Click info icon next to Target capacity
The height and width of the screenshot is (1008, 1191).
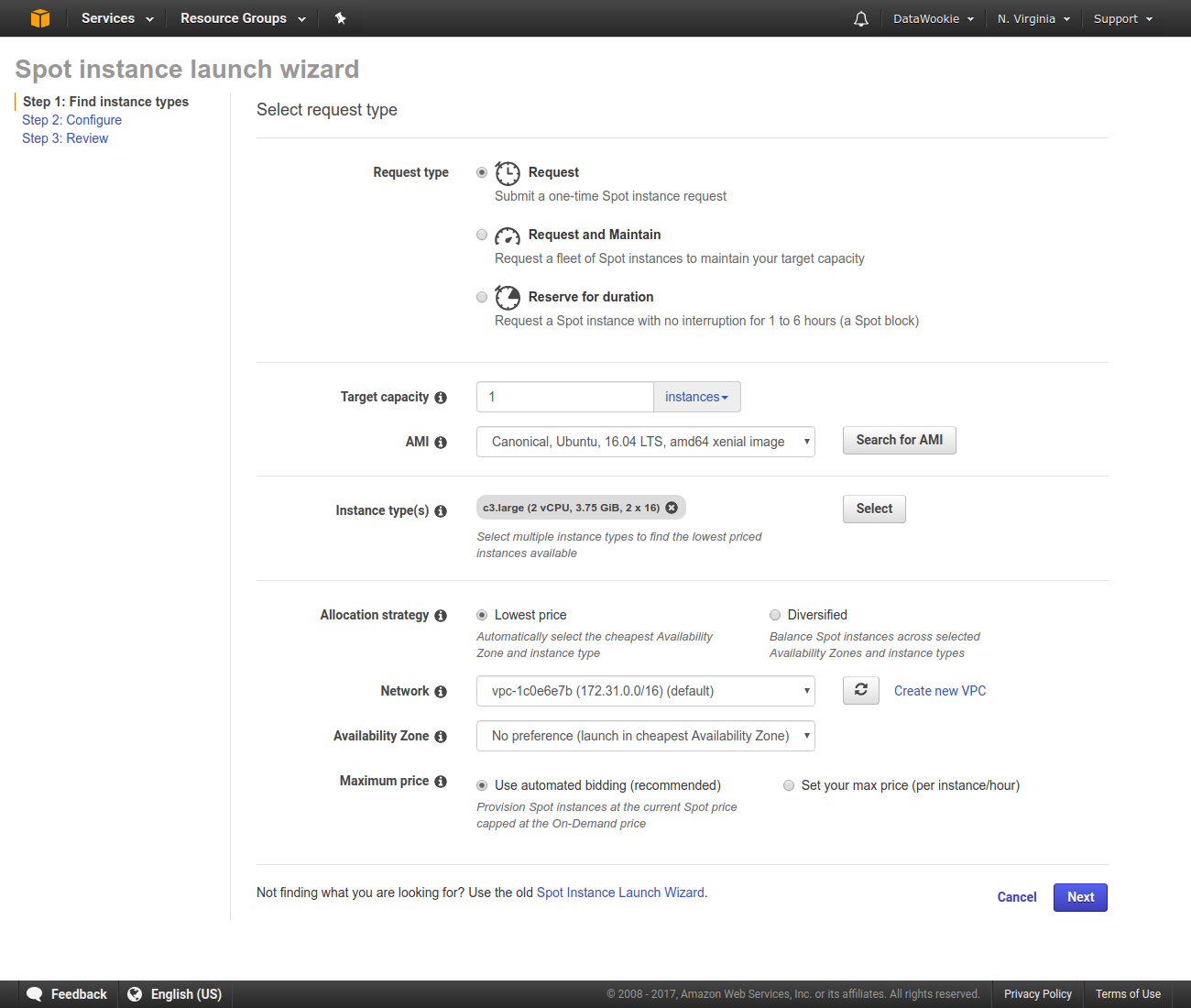click(441, 398)
